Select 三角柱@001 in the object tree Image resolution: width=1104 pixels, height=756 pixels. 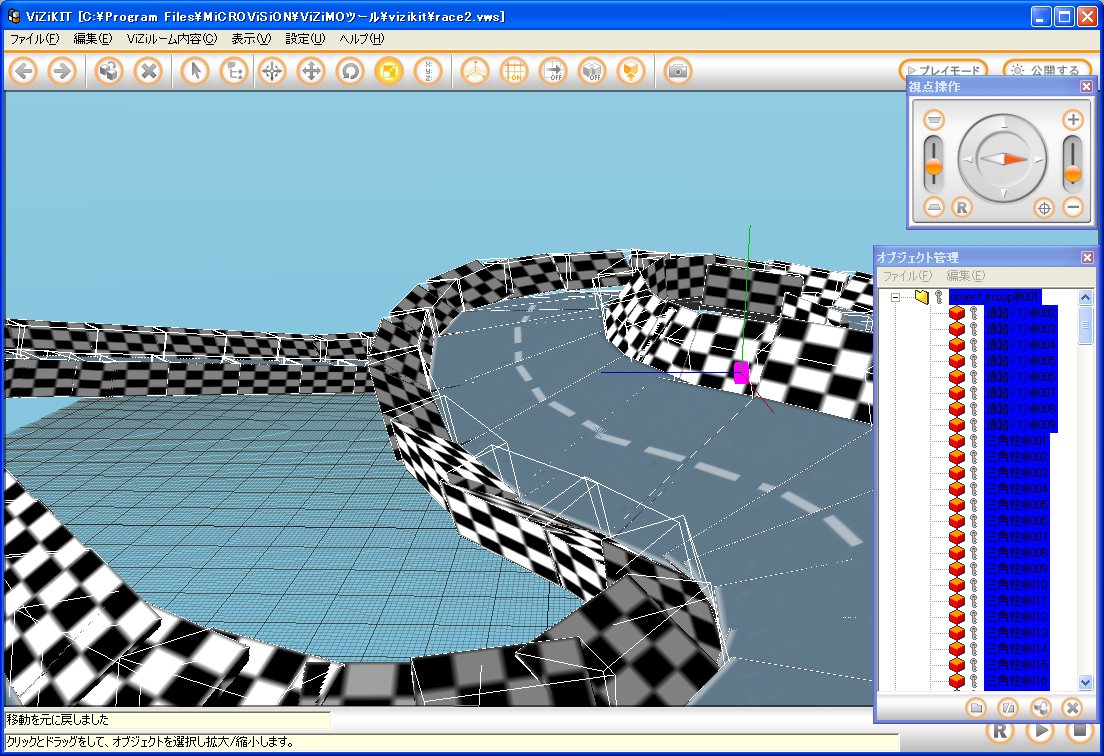click(x=1016, y=441)
